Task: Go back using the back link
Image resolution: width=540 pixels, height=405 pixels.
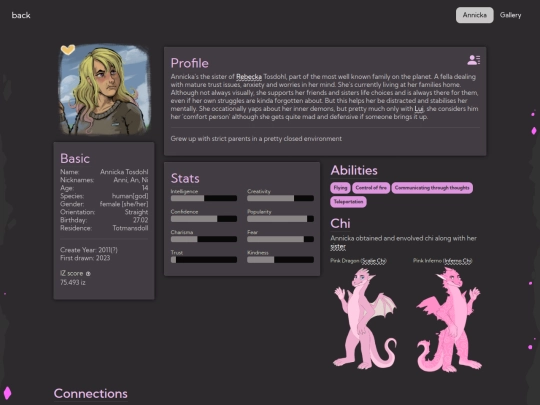Action: (x=21, y=15)
